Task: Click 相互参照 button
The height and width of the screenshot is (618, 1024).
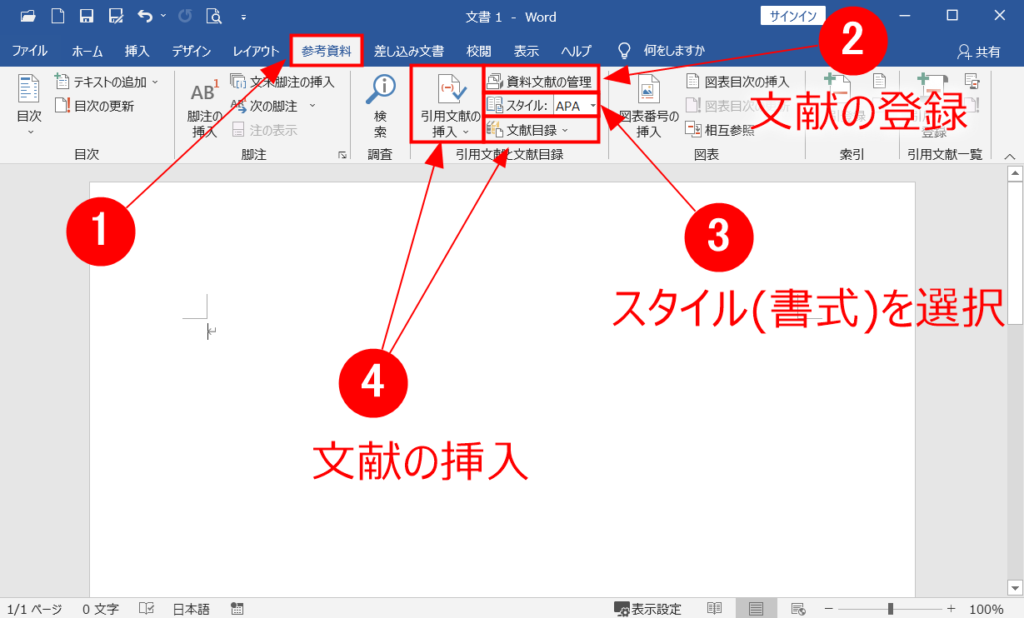Action: [720, 130]
